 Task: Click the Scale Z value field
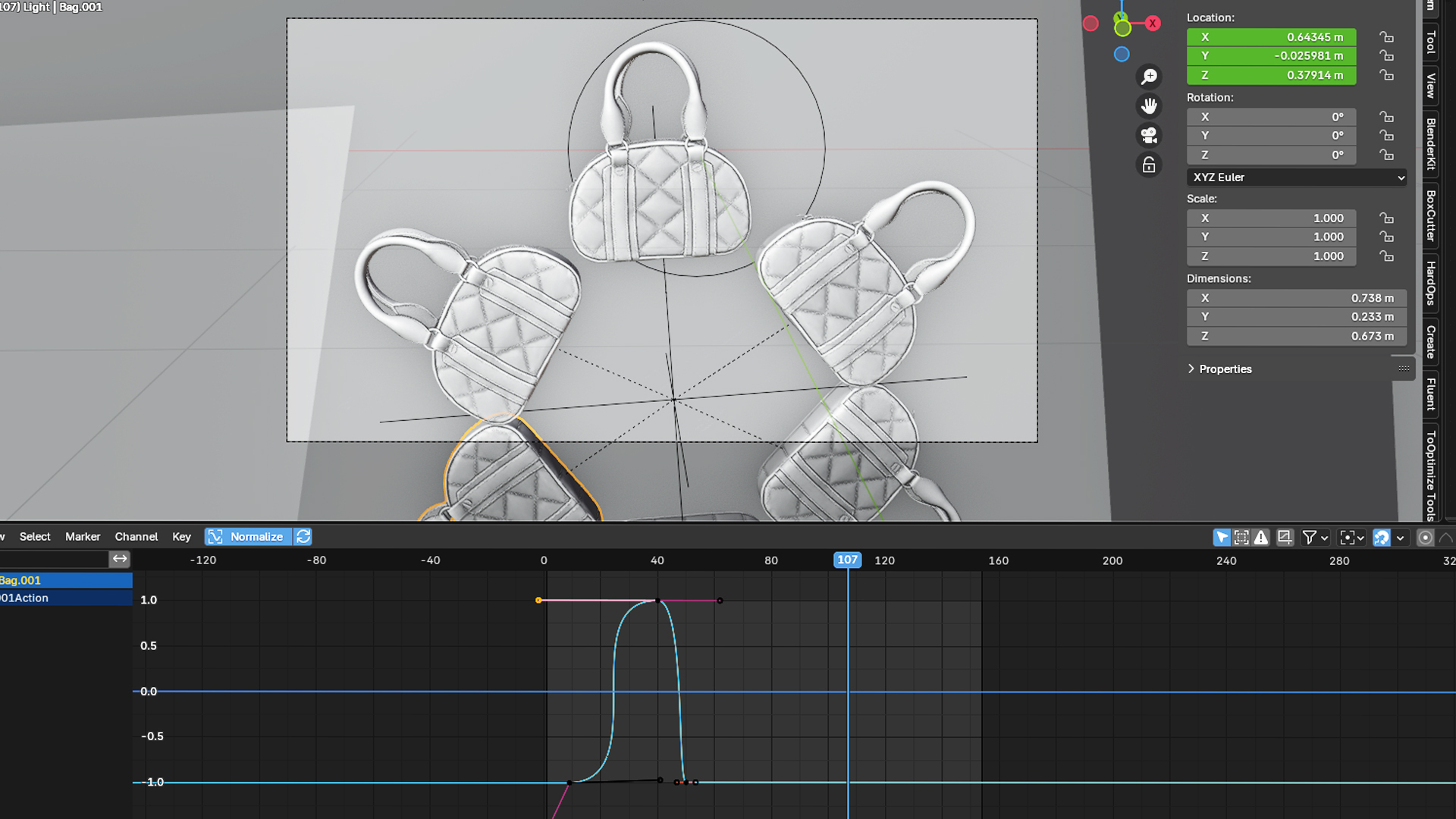coord(1271,256)
